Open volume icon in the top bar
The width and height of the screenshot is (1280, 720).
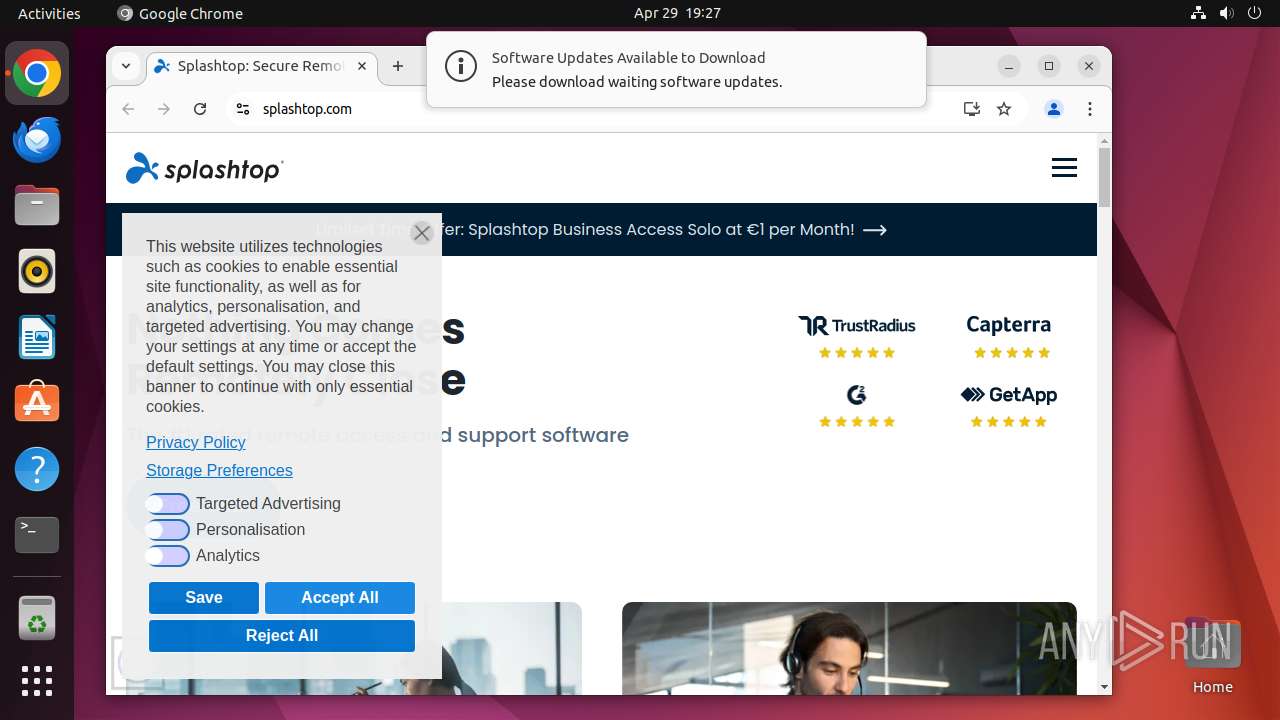1226,13
